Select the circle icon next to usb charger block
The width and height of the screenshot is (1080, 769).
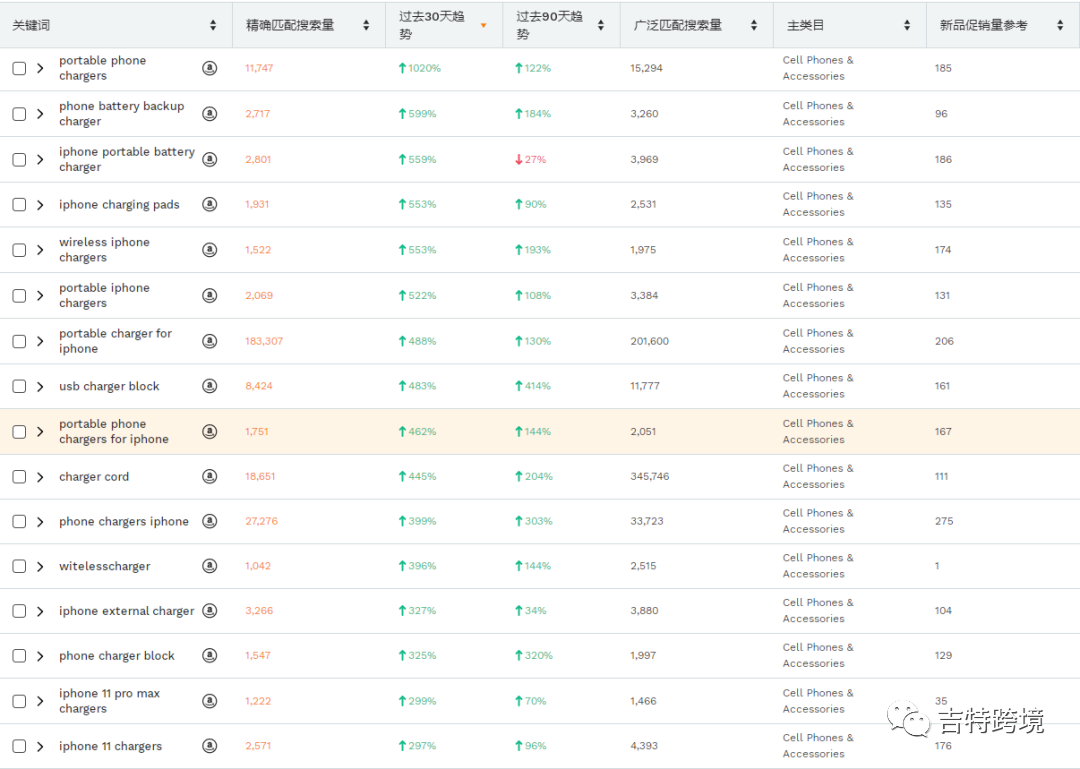point(209,385)
